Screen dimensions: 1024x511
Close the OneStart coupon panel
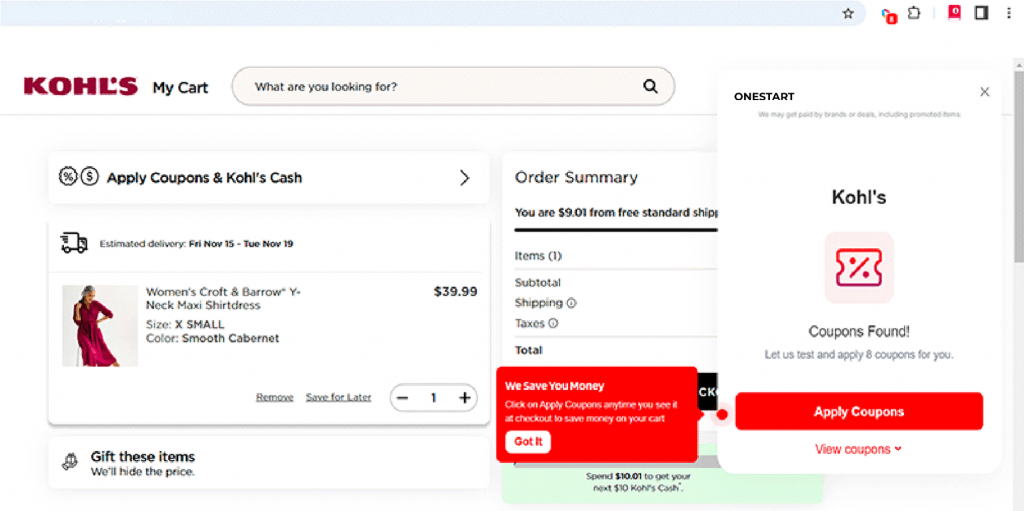click(985, 92)
